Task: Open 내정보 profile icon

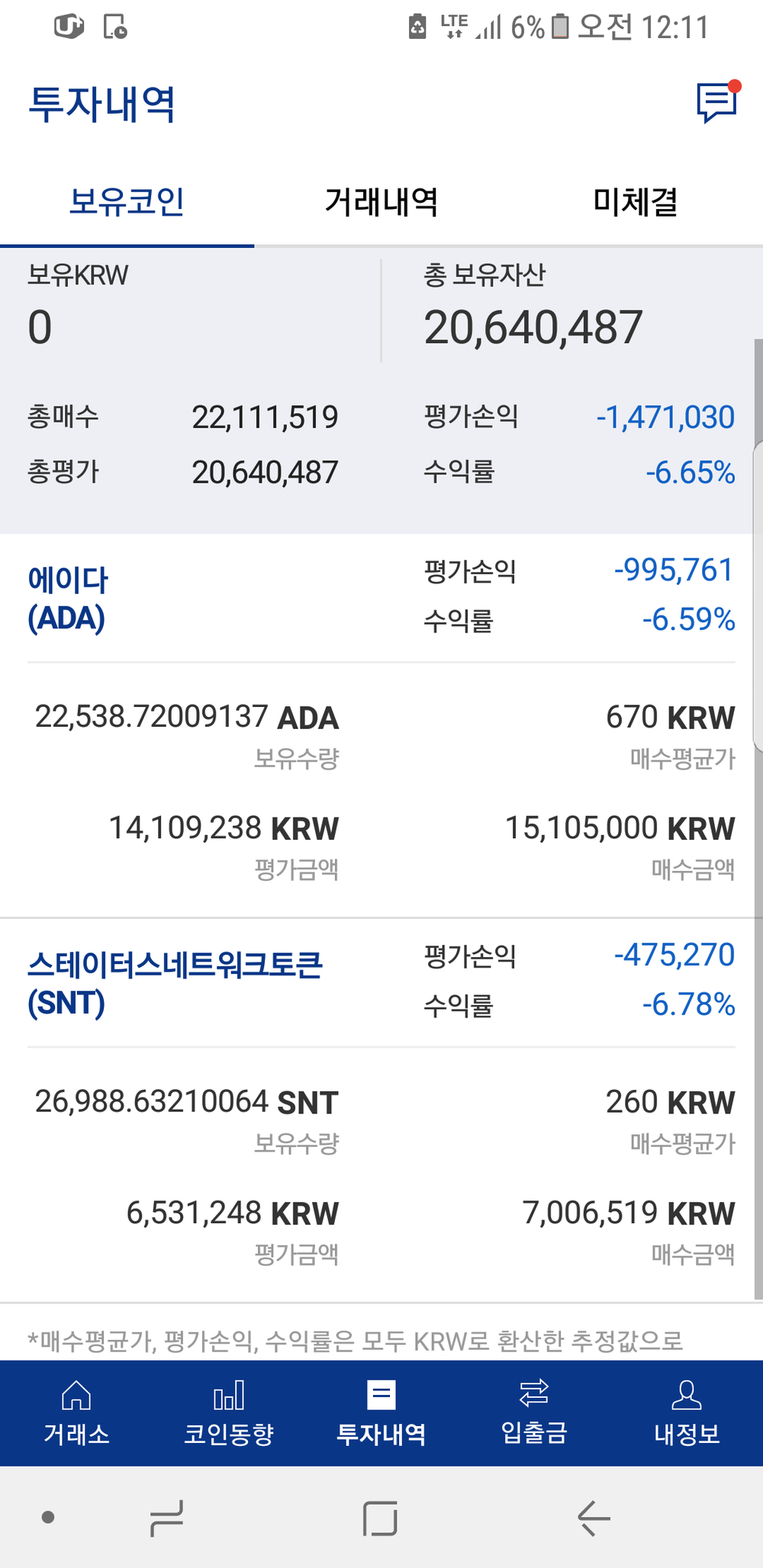Action: point(687,1396)
